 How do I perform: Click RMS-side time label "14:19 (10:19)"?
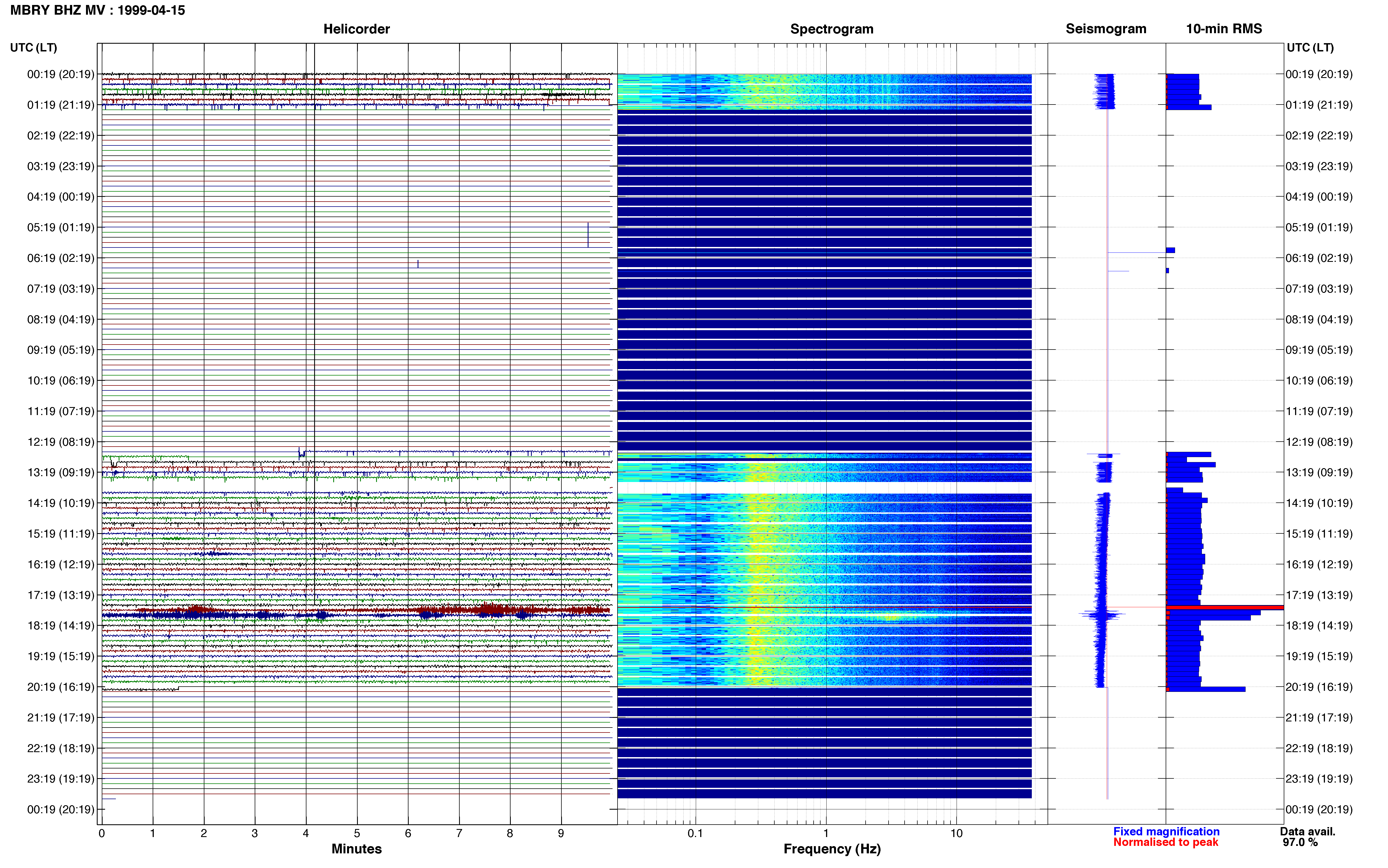tap(1319, 504)
